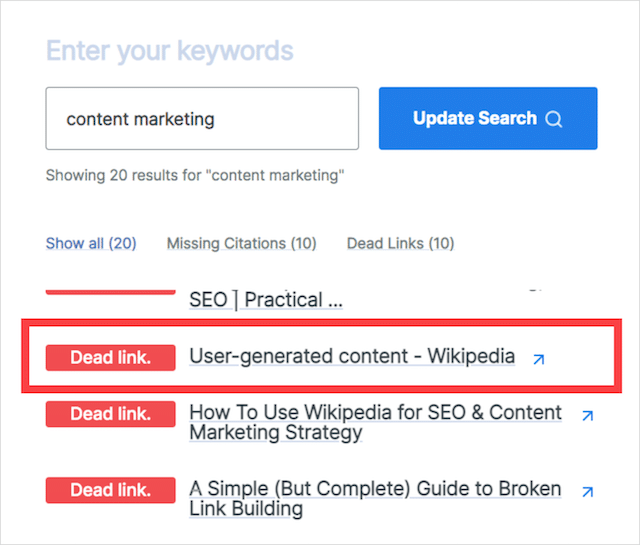Click Dead link badge for Broken Link Building

click(x=111, y=490)
